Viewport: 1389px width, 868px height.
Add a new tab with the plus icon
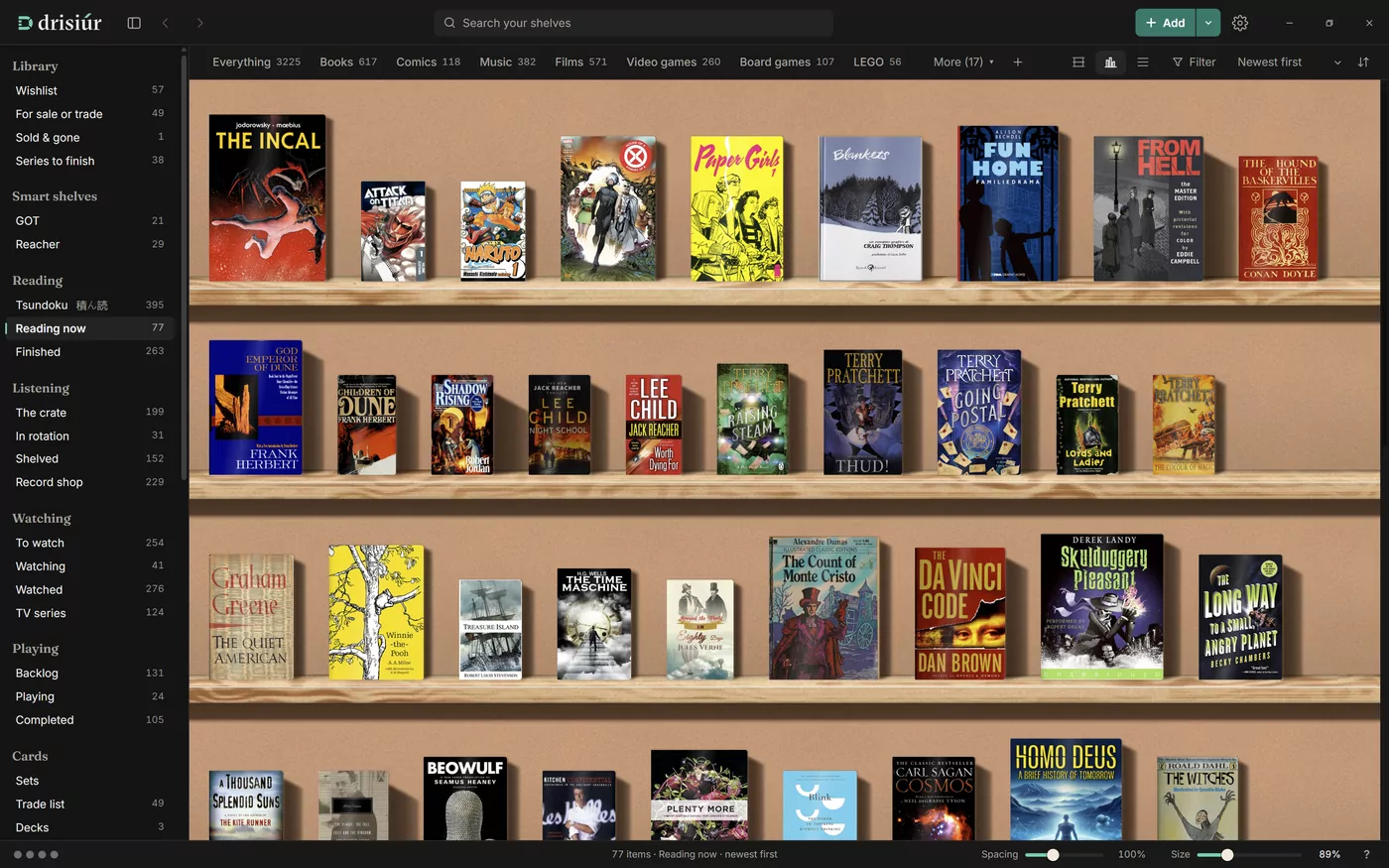(x=1018, y=62)
